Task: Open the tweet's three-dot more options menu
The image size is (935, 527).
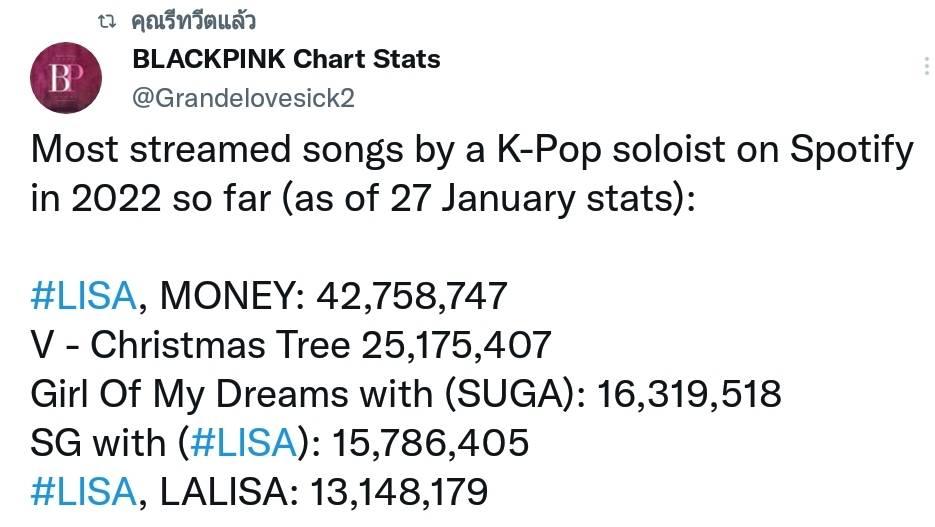Action: (927, 66)
